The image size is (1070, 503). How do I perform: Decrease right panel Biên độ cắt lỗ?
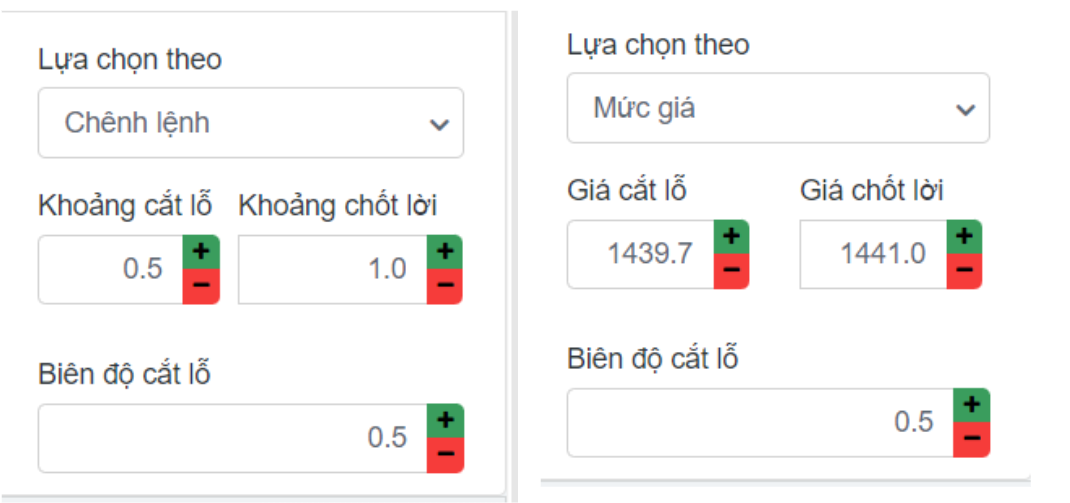tap(971, 440)
